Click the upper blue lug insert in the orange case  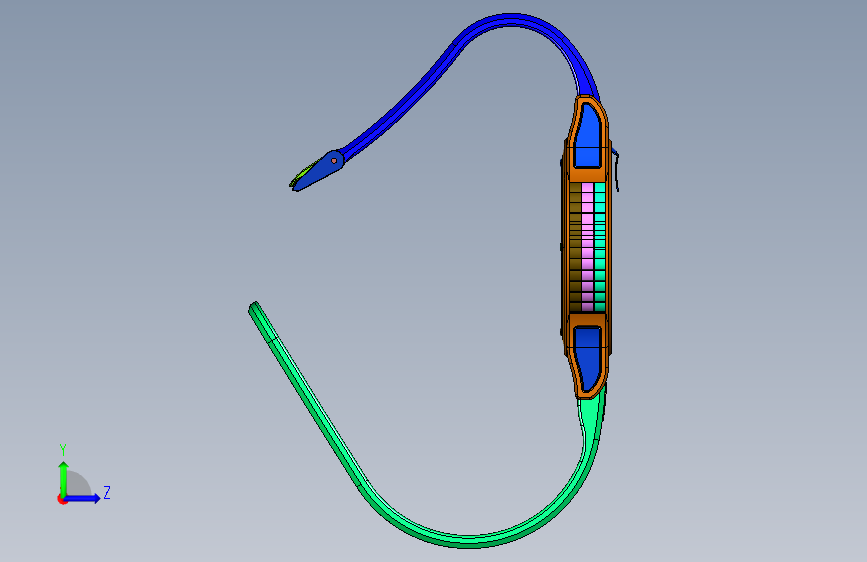click(588, 136)
